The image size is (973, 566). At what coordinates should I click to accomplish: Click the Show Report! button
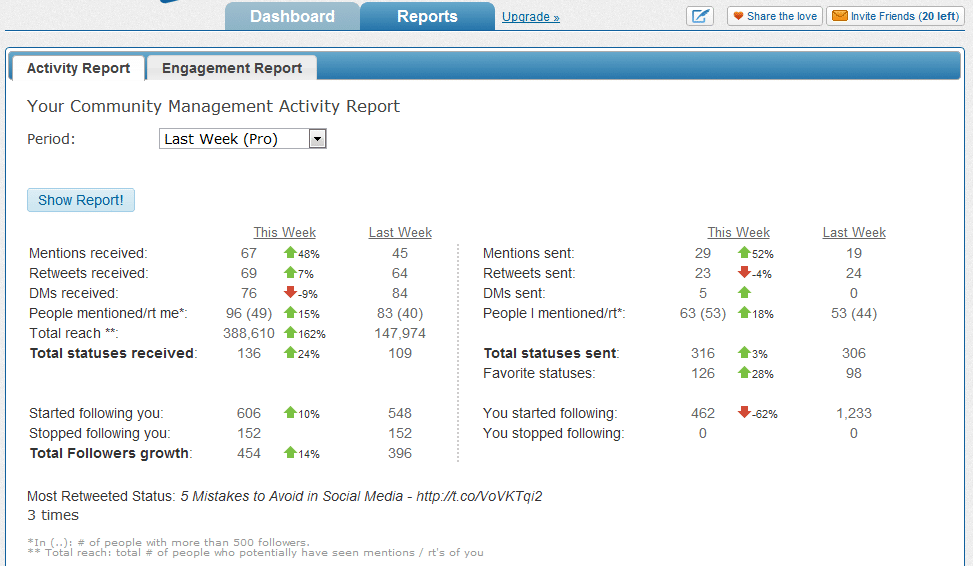(x=81, y=200)
